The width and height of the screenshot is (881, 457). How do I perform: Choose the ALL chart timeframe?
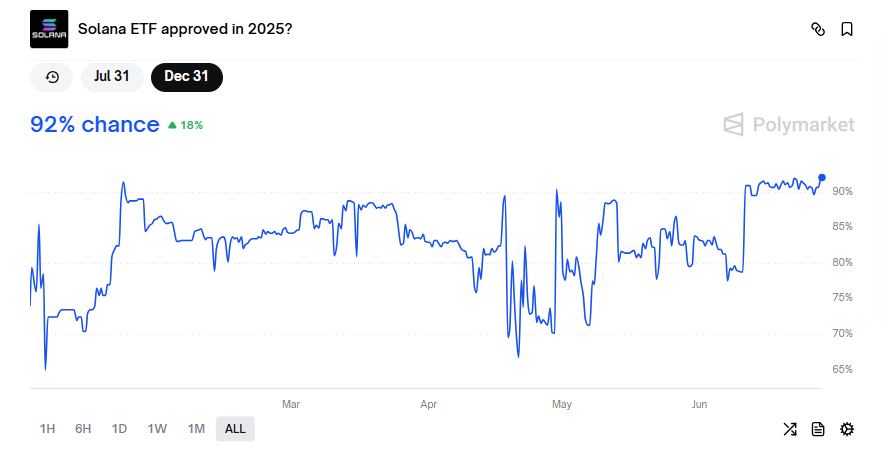point(235,429)
